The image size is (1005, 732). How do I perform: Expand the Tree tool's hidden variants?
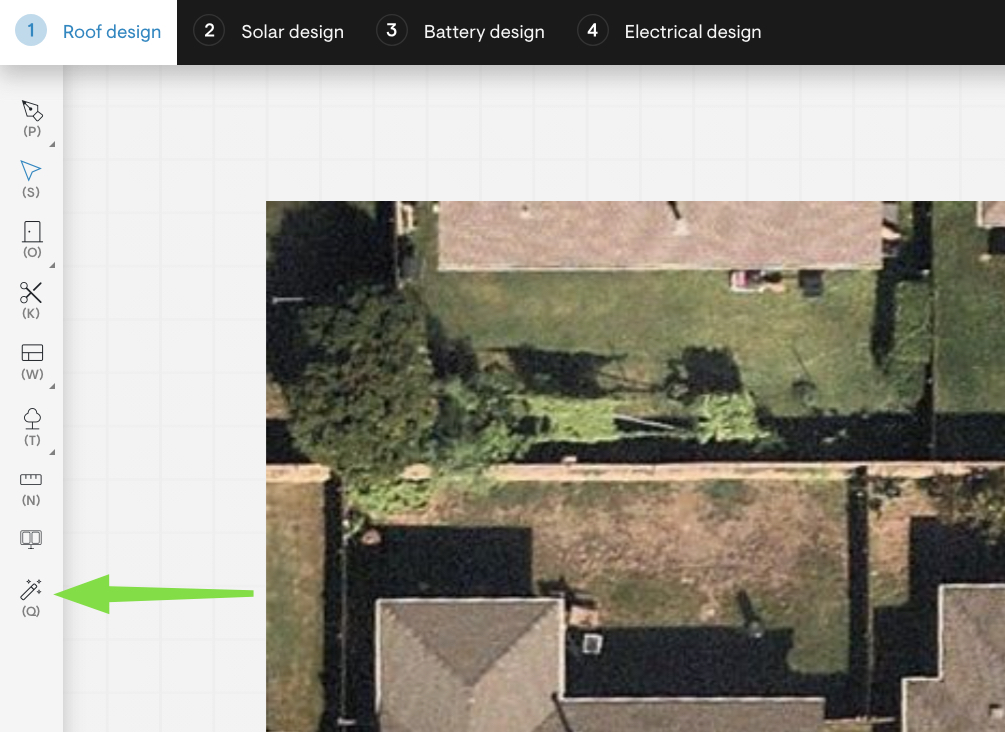coord(51,450)
